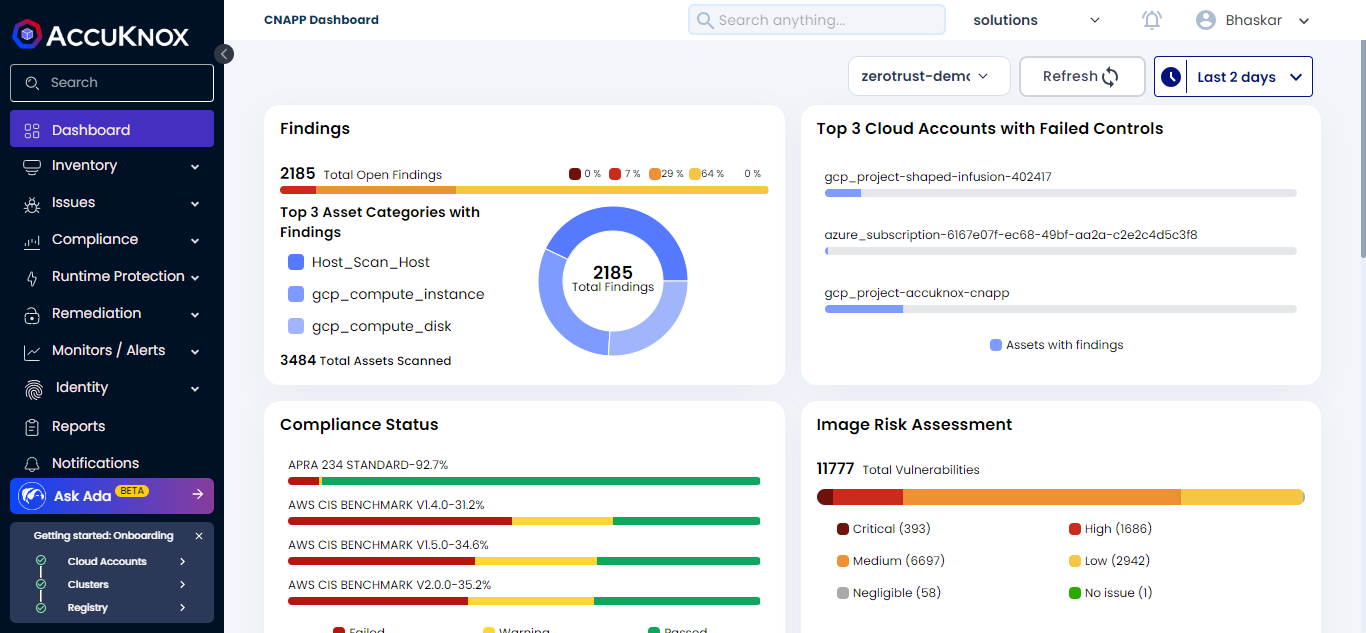Click the user avatar icon beside Bhaskar

point(1206,20)
